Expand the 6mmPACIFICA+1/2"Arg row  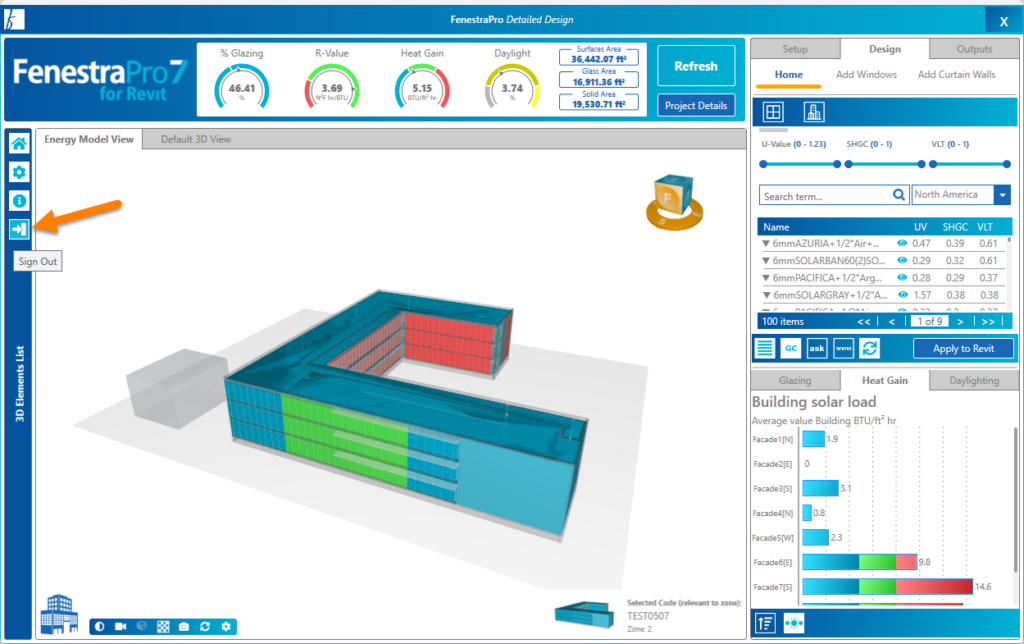coord(765,278)
